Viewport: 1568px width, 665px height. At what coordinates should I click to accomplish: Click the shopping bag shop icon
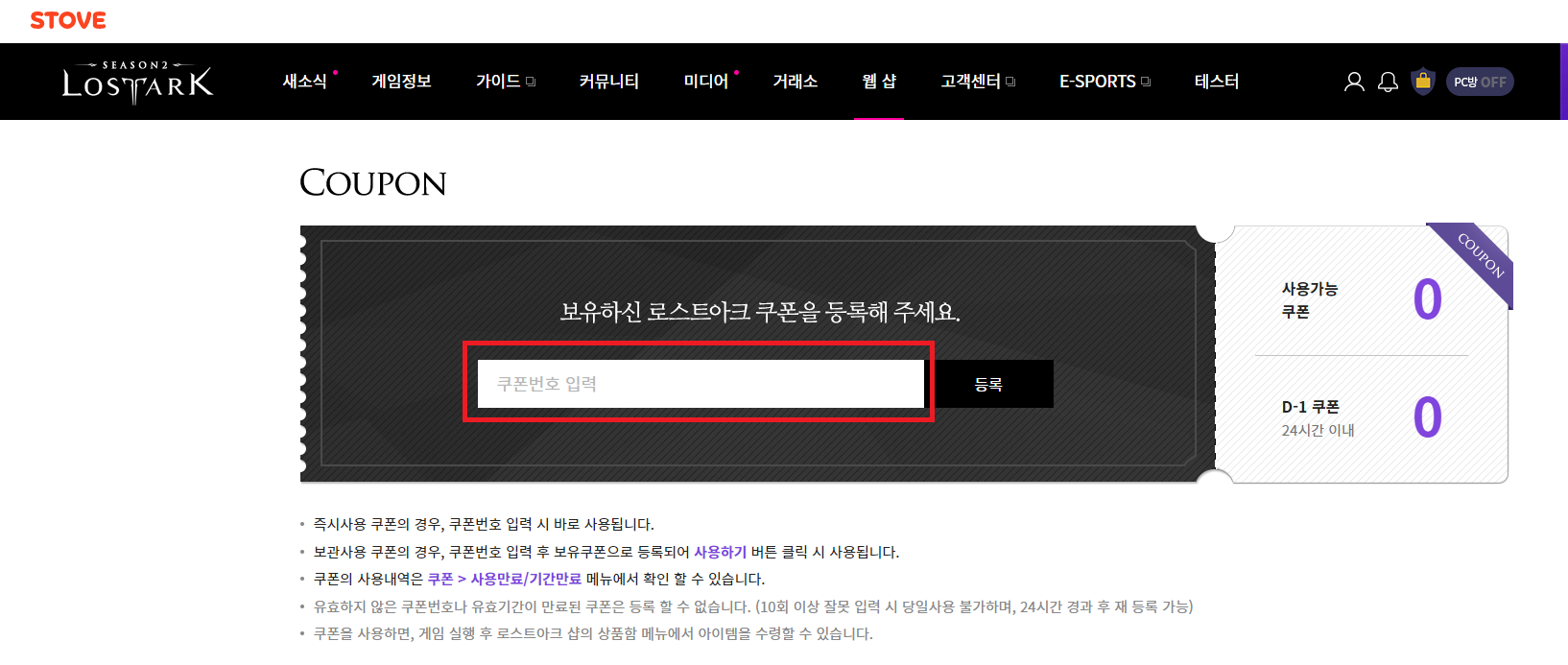tap(1423, 82)
